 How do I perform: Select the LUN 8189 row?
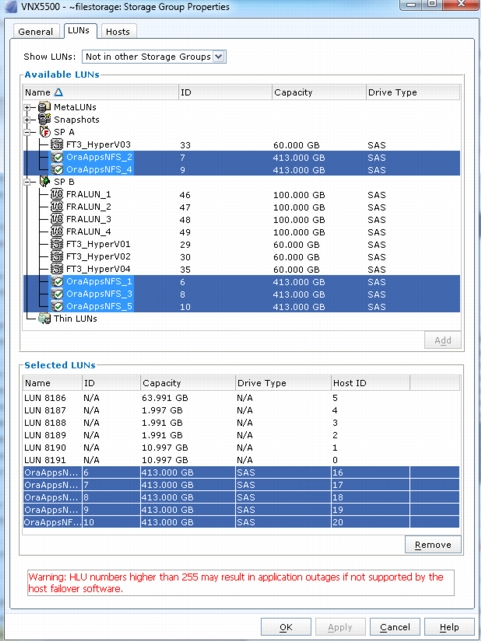241,435
